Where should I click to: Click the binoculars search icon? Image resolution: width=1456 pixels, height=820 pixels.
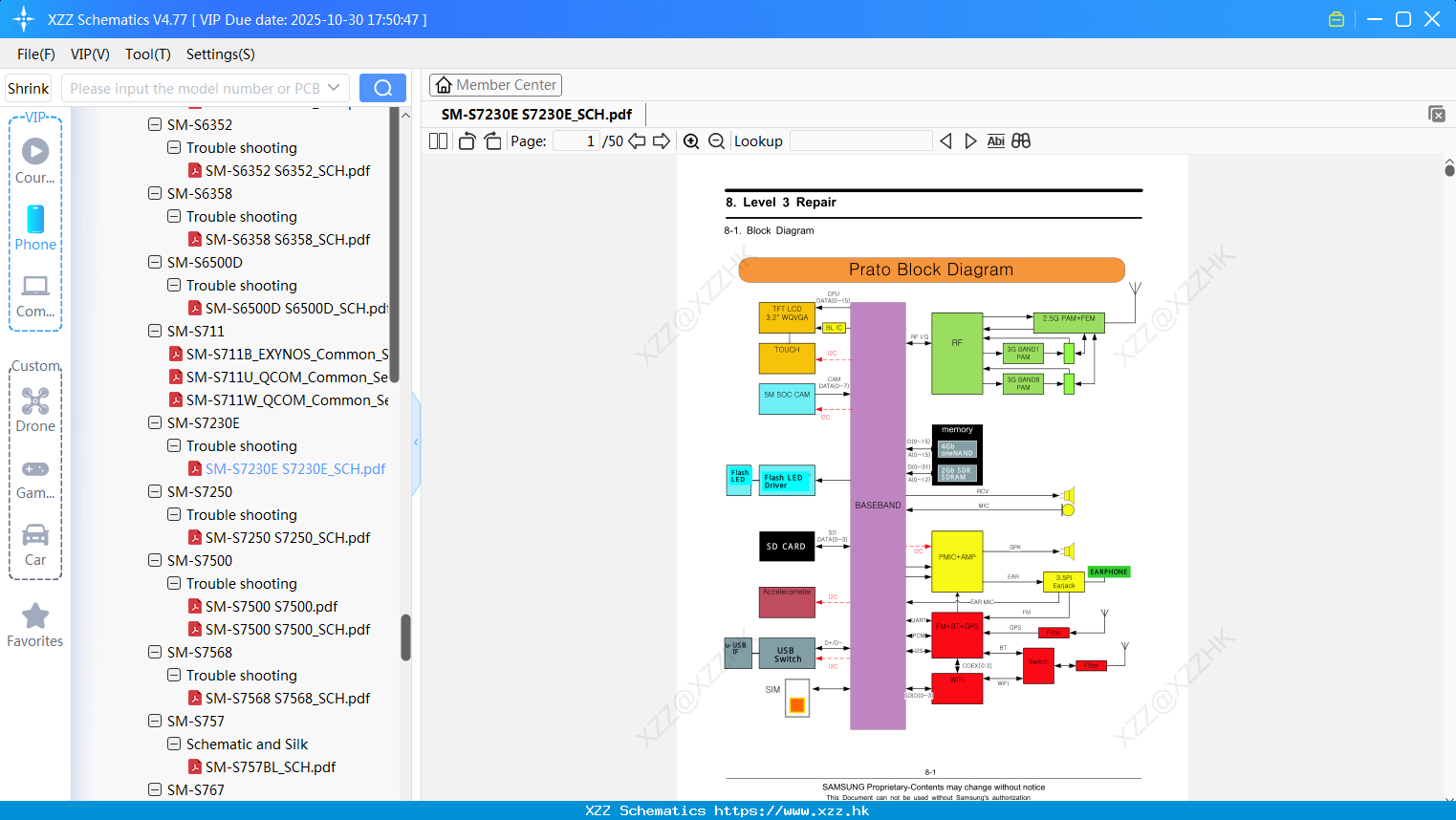coord(1021,140)
